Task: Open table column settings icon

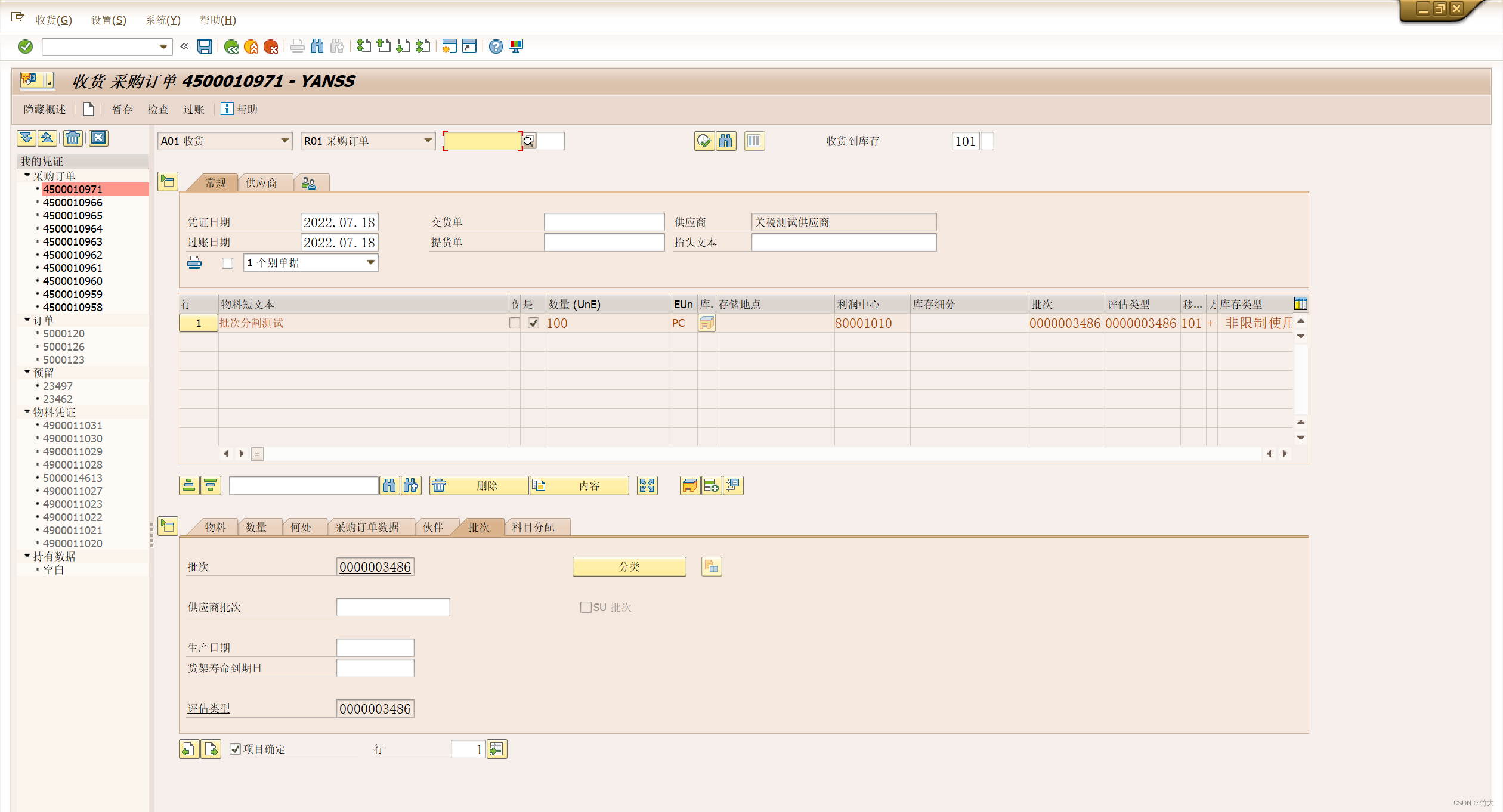Action: click(x=1300, y=304)
